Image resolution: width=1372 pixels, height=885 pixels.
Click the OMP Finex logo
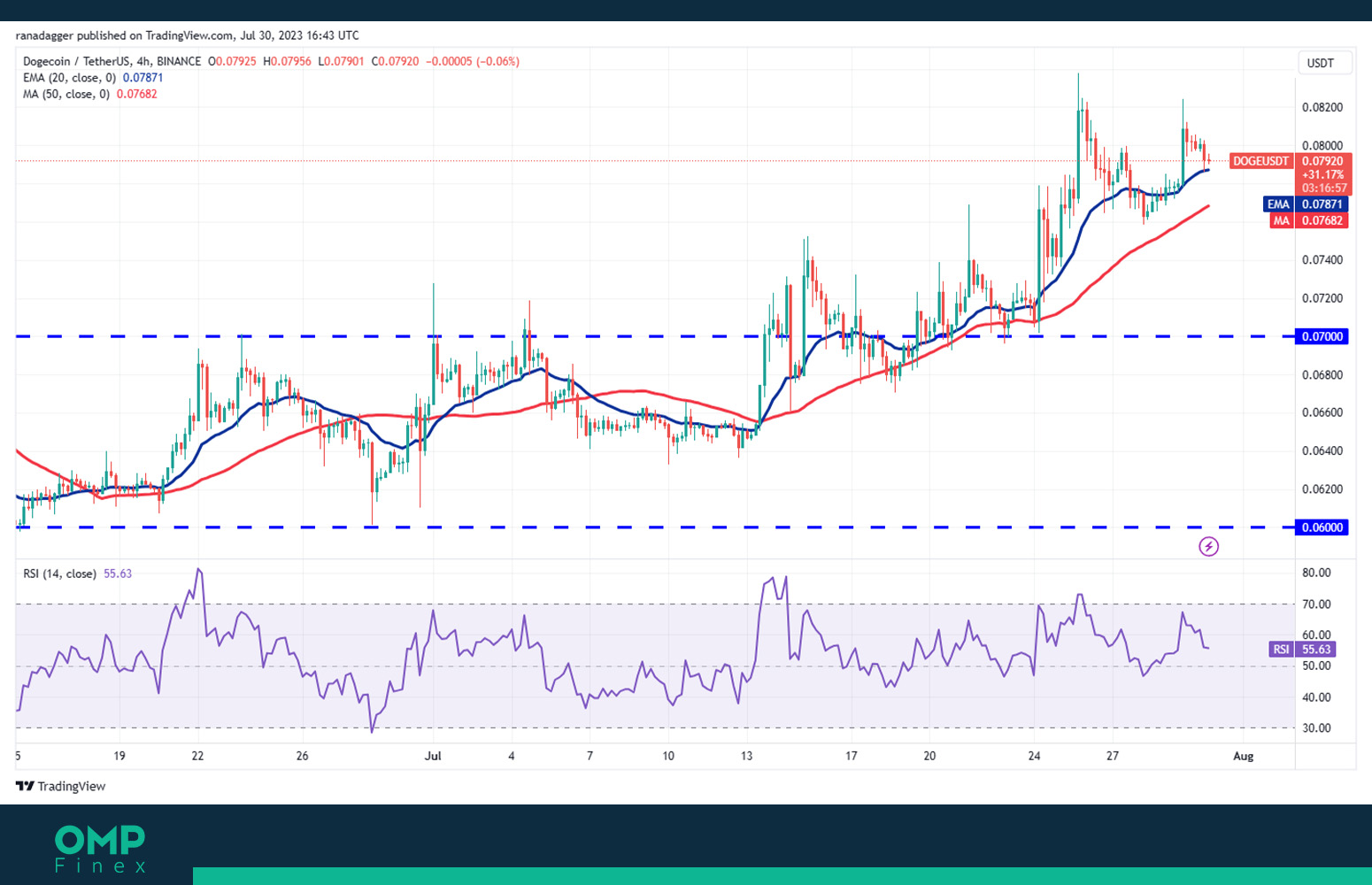click(100, 849)
